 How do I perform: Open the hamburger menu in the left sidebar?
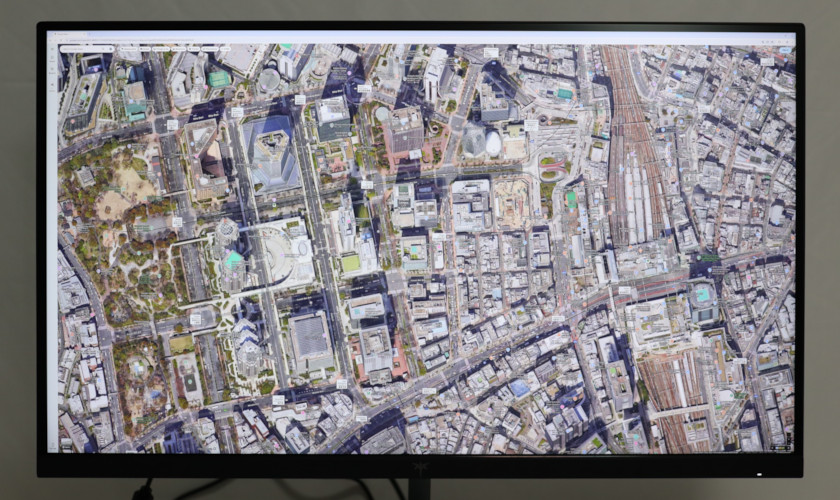click(52, 49)
